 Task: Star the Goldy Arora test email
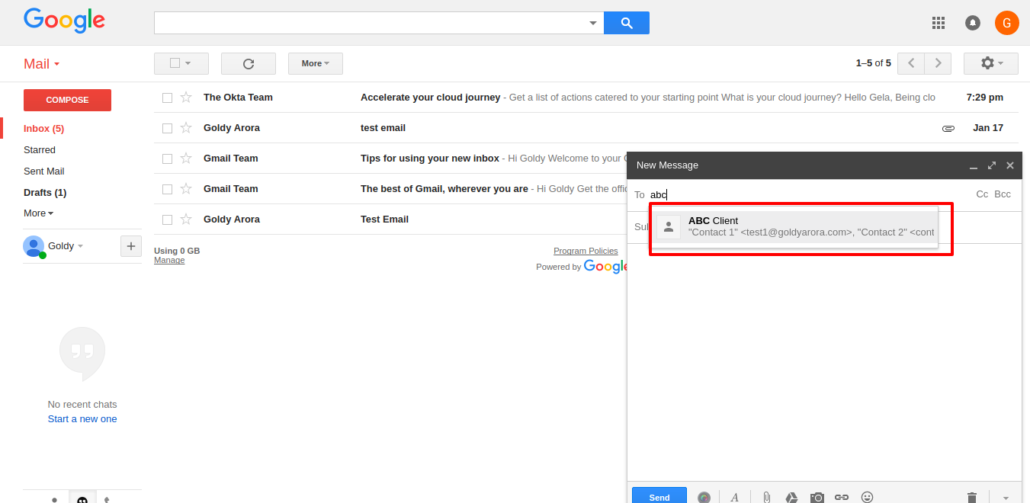pyautogui.click(x=186, y=128)
